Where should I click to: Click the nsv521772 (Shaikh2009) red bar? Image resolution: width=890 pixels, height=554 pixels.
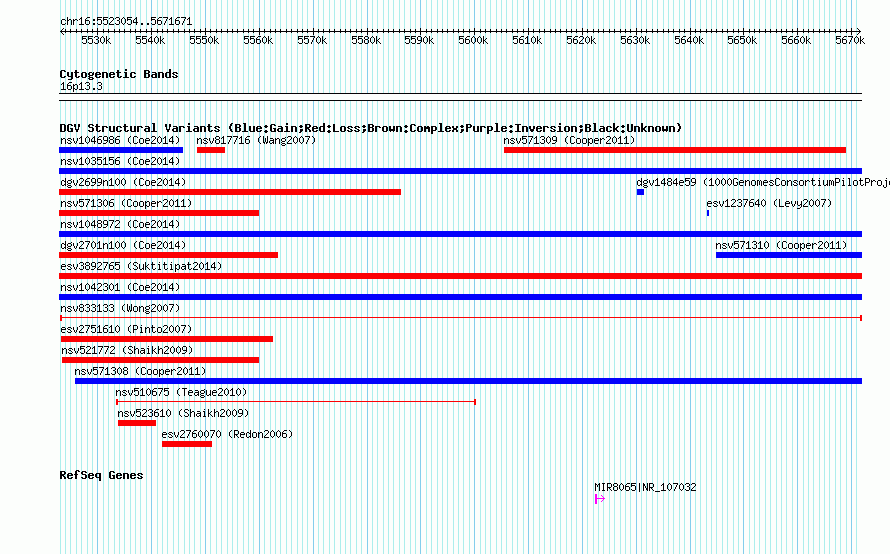pos(161,360)
